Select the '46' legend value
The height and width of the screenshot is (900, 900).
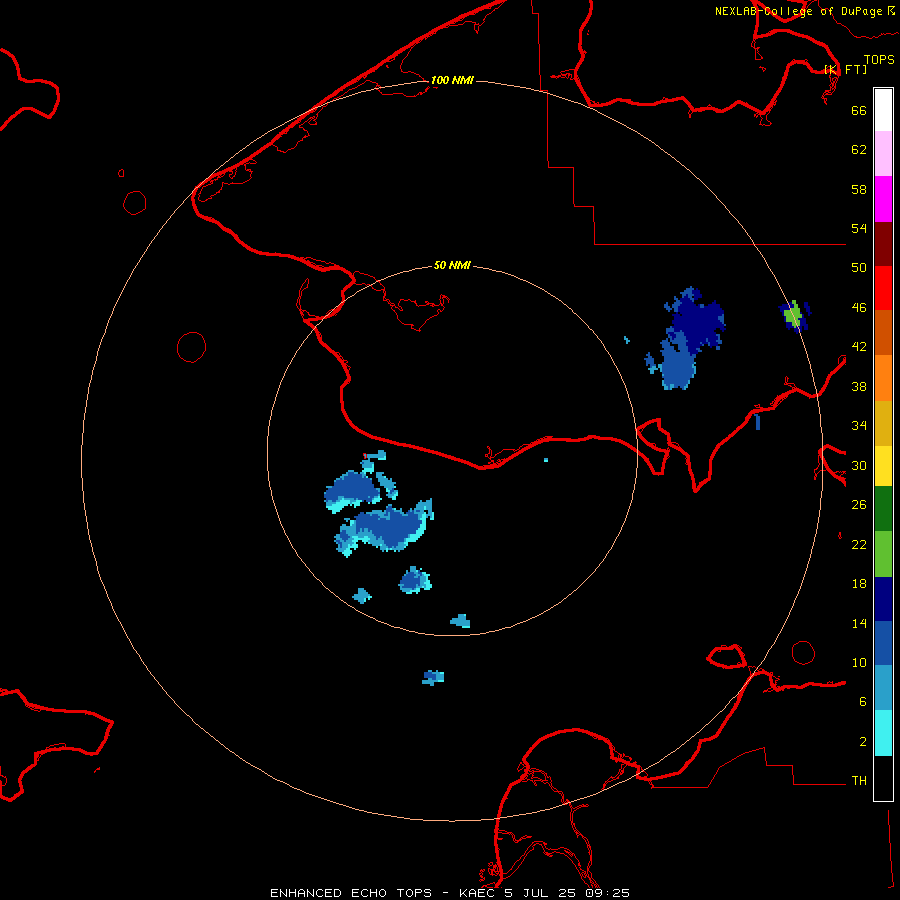click(859, 307)
